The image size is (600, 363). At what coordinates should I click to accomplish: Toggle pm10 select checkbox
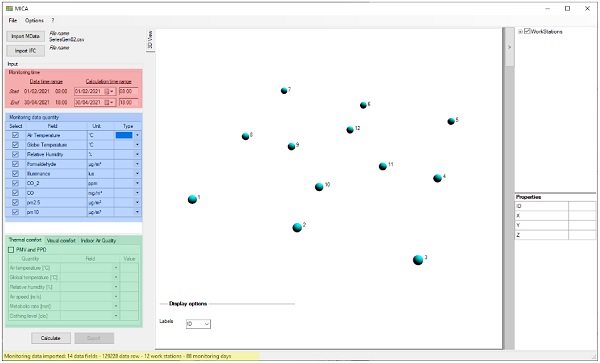click(15, 212)
